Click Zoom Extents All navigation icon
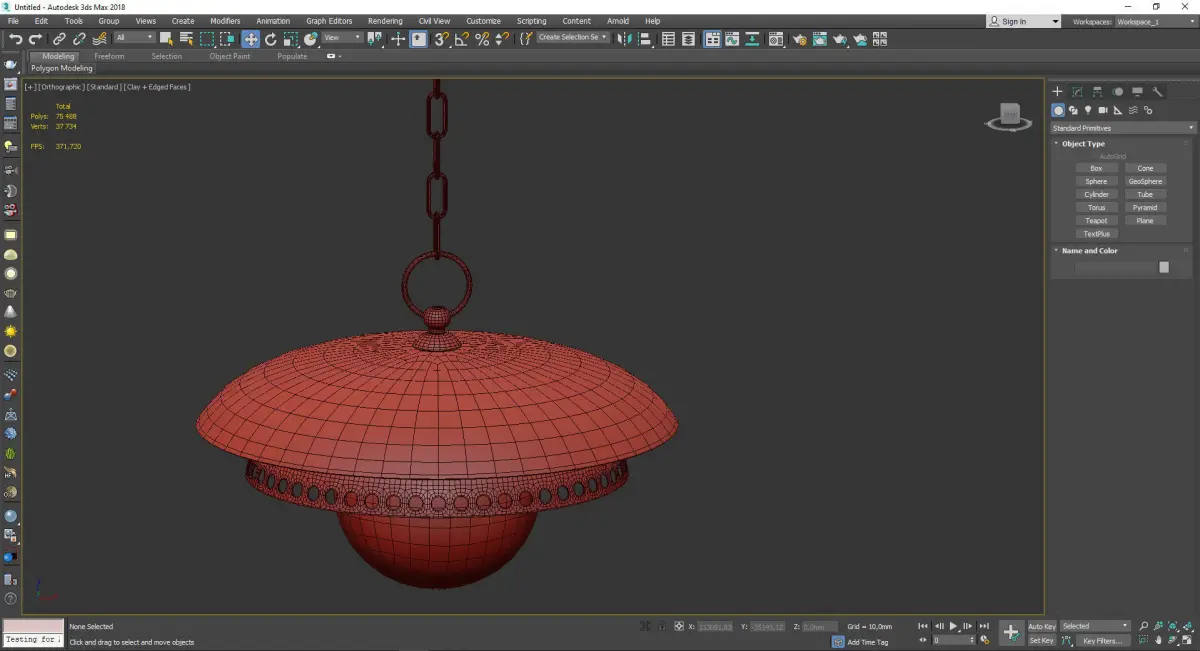 pyautogui.click(x=1186, y=626)
